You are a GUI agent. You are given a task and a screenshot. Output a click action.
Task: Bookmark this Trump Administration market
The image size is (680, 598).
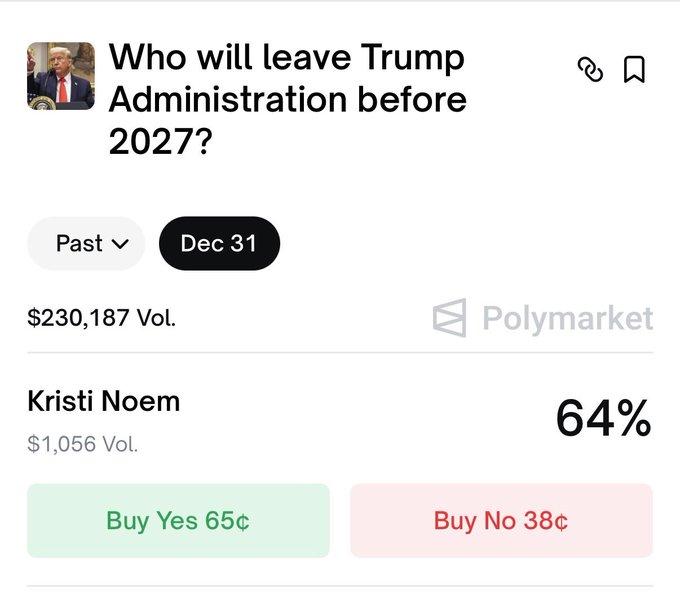coord(634,69)
